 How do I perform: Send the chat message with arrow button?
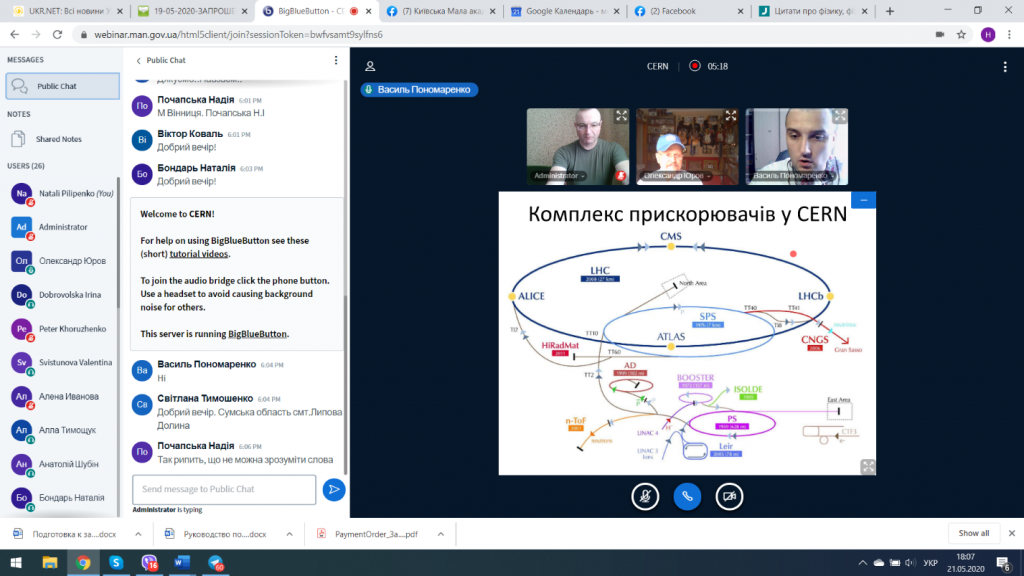click(x=334, y=489)
